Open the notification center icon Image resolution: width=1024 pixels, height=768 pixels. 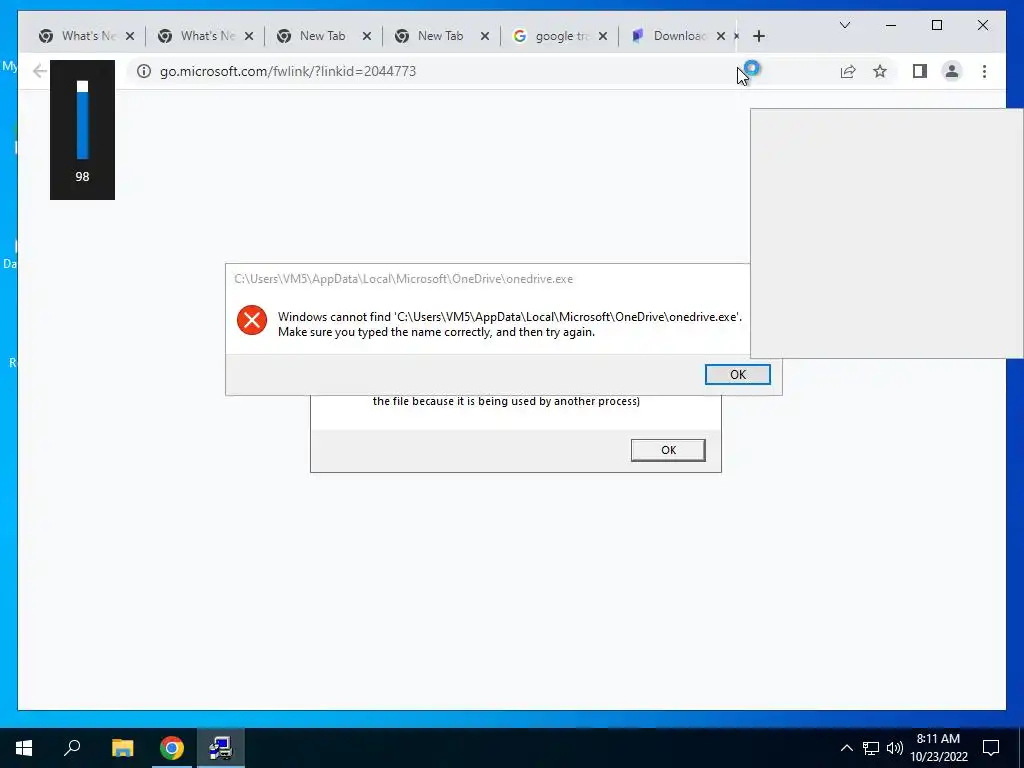point(991,748)
